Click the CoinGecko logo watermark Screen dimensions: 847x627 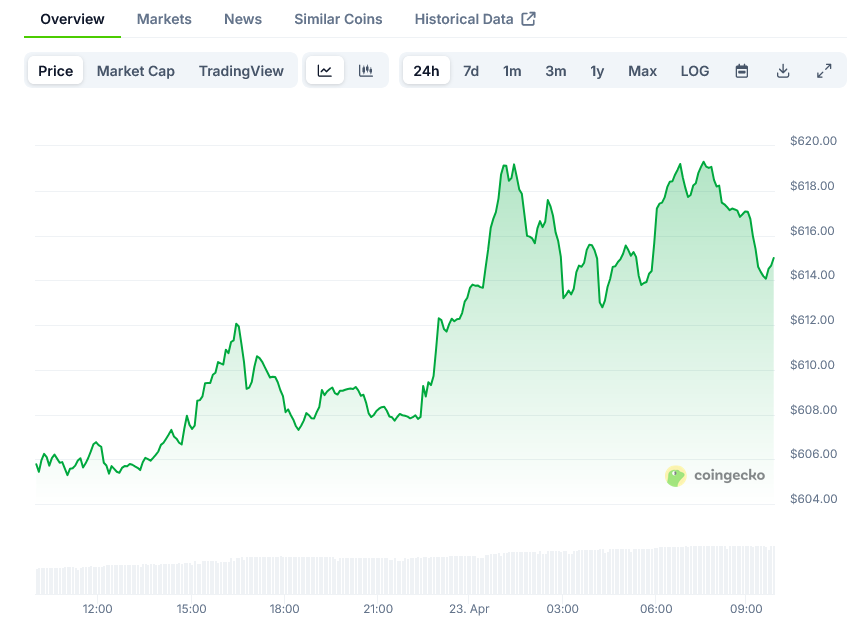[x=716, y=475]
